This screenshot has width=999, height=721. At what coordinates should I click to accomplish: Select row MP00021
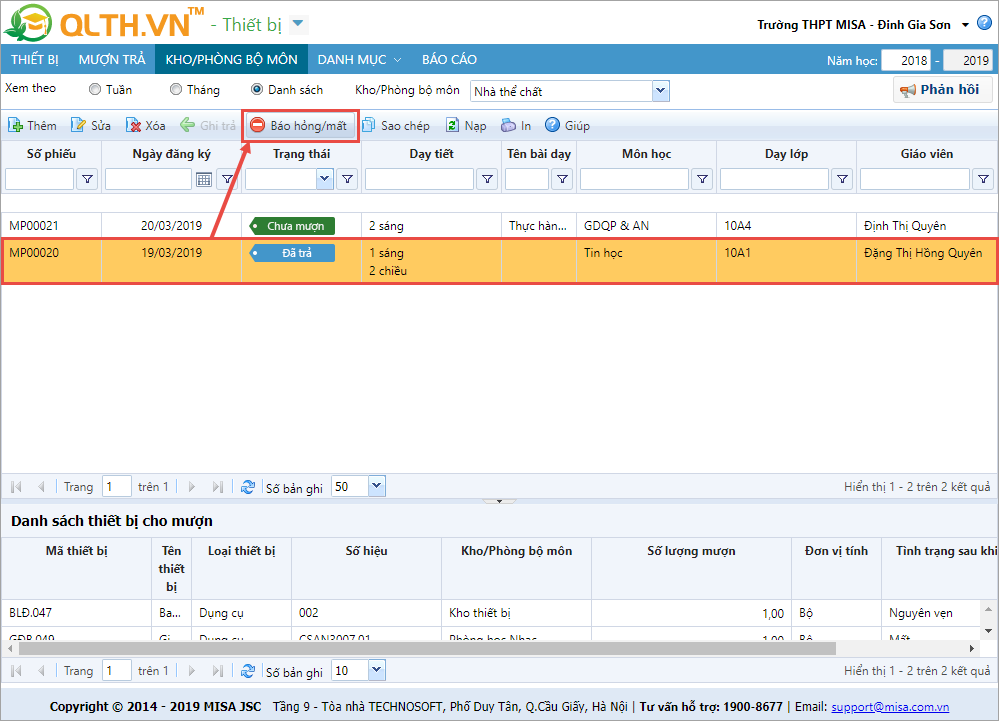pyautogui.click(x=499, y=225)
